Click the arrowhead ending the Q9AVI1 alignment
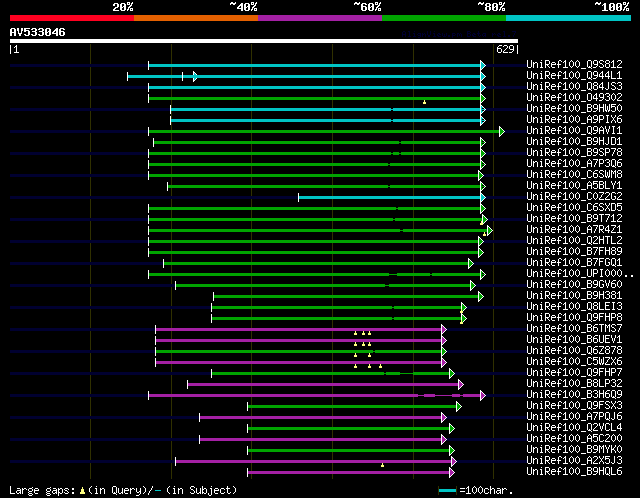This screenshot has width=640, height=498. (502, 131)
